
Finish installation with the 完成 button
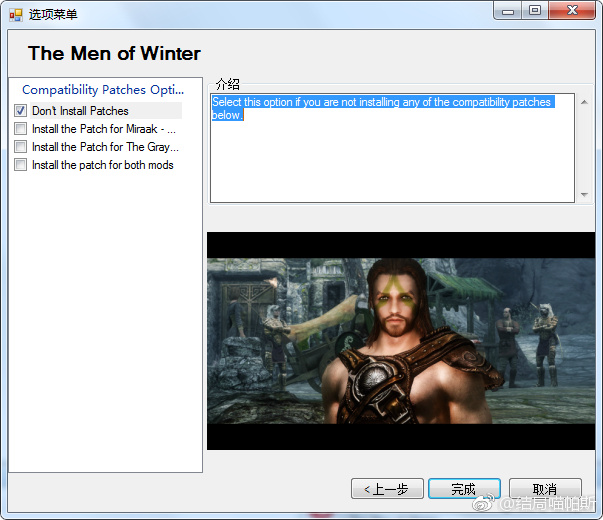(x=464, y=489)
